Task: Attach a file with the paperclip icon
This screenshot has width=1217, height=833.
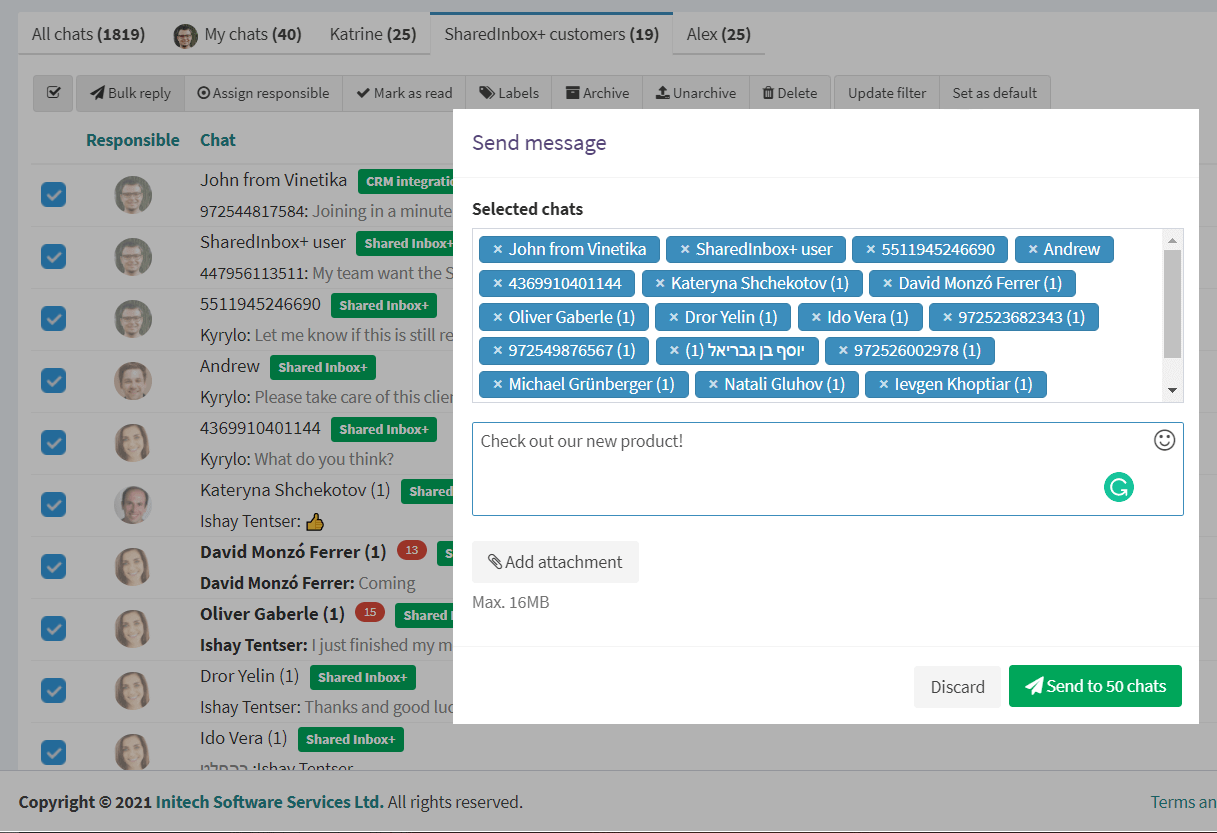Action: point(497,561)
